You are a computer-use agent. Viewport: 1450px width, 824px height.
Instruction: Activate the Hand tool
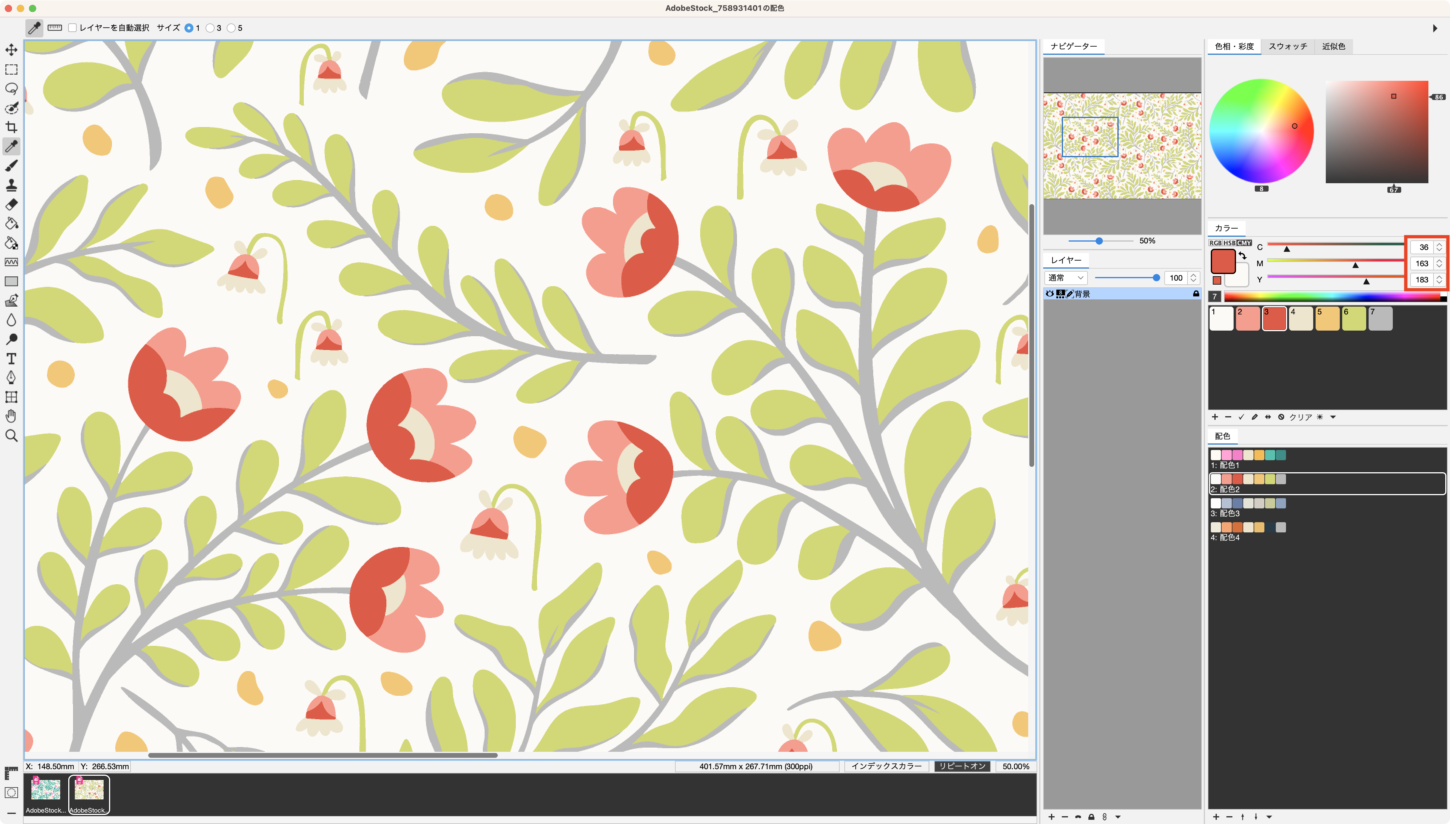click(x=11, y=416)
